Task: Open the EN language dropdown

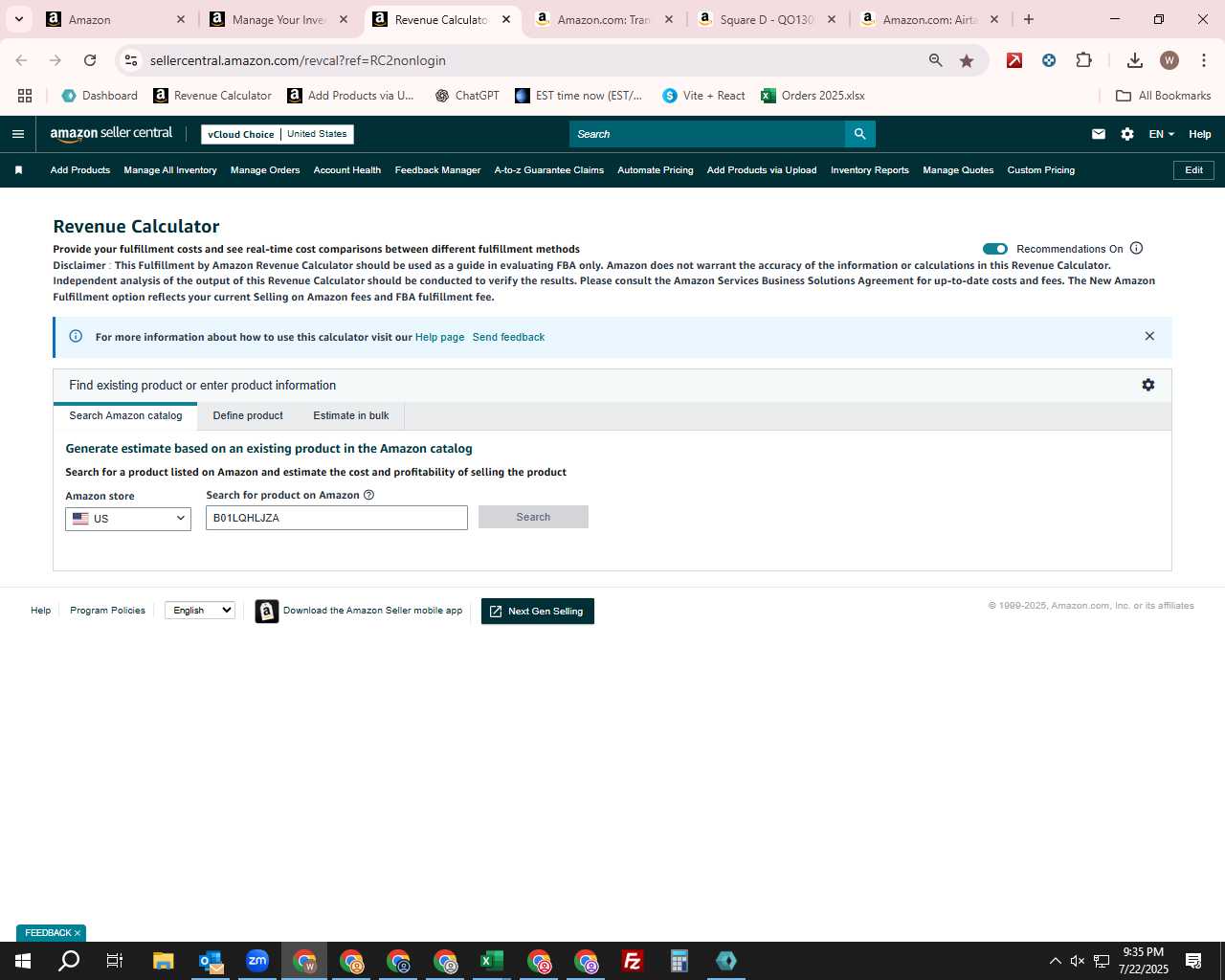Action: pos(1161,134)
